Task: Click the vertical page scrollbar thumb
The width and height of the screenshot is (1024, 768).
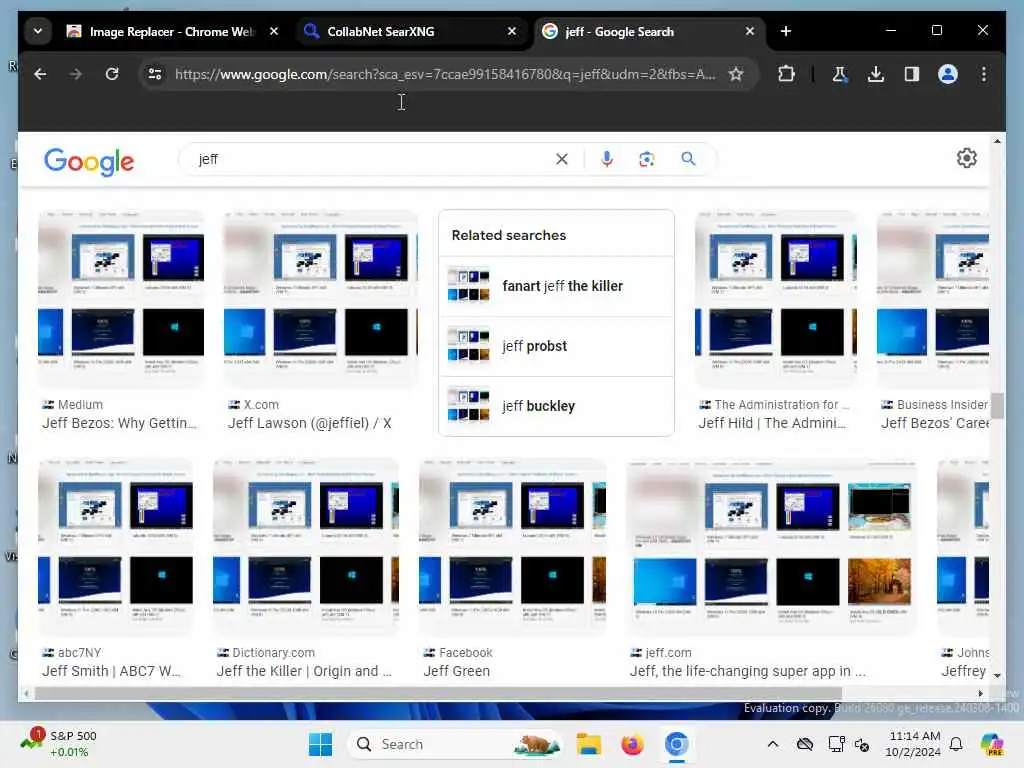Action: [997, 405]
